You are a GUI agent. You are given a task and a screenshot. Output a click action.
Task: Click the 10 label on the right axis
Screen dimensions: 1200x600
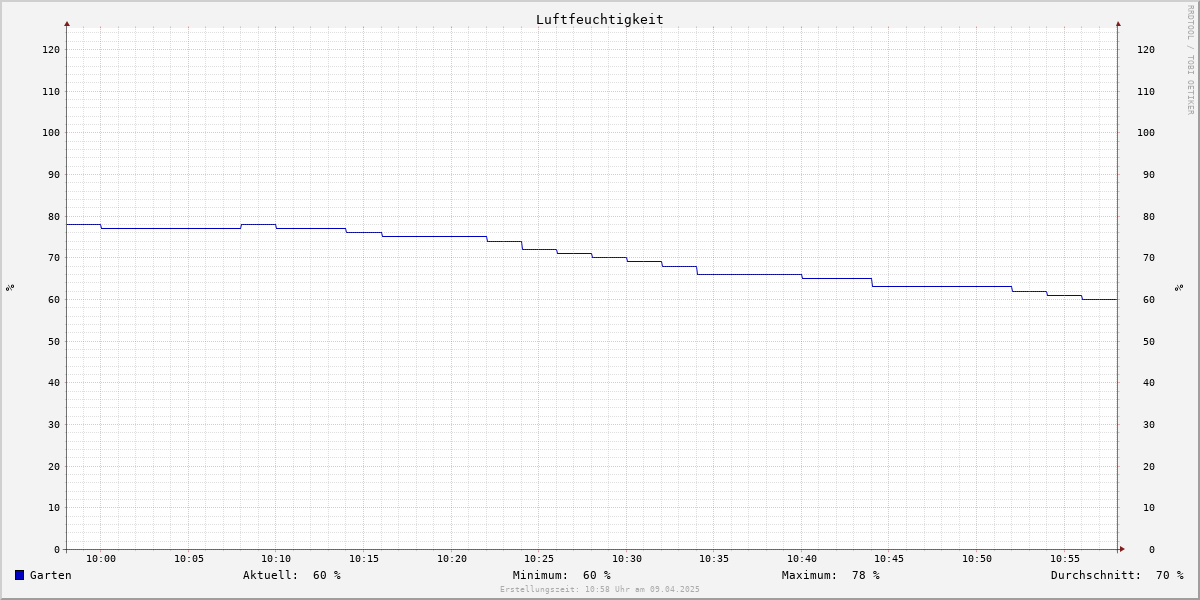(1149, 507)
